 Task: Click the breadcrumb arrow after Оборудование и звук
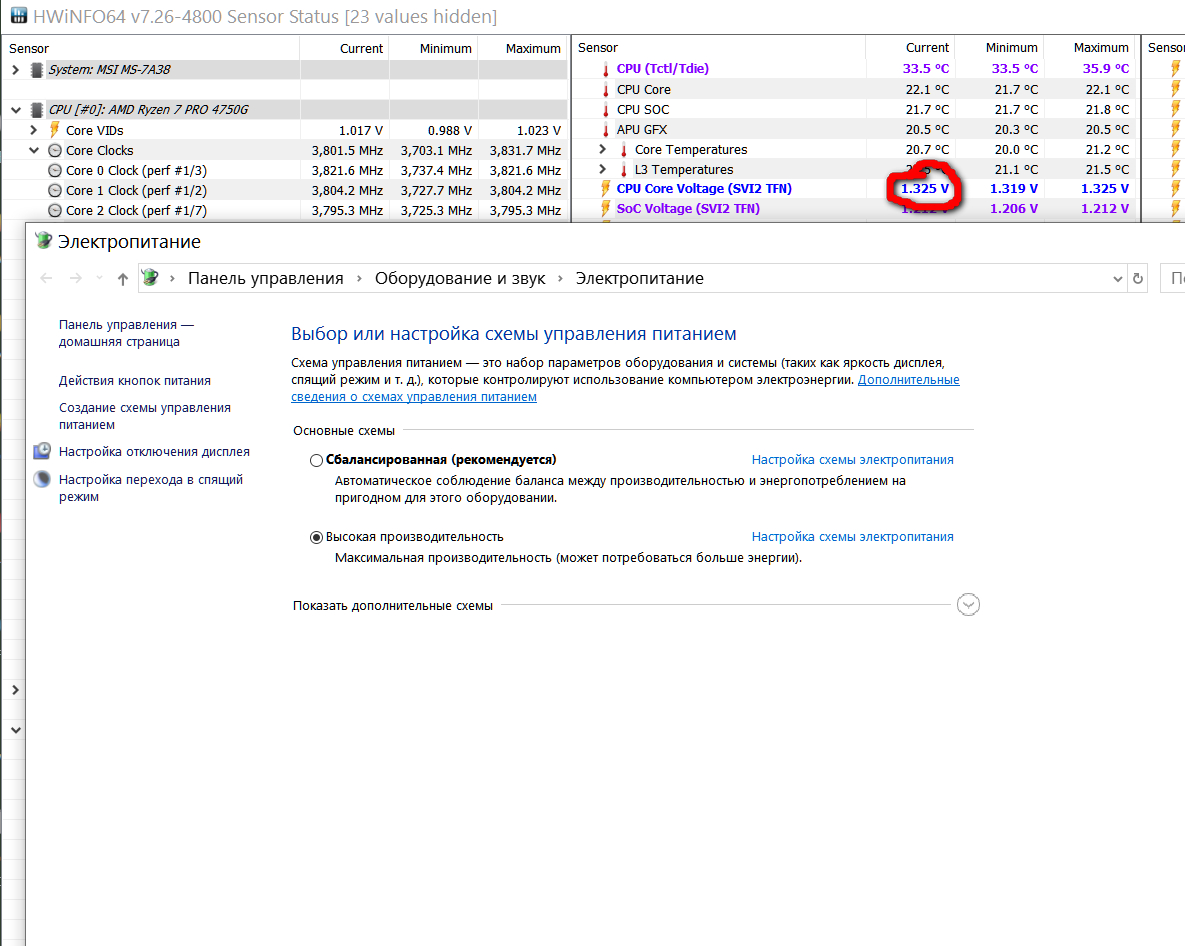tap(560, 279)
